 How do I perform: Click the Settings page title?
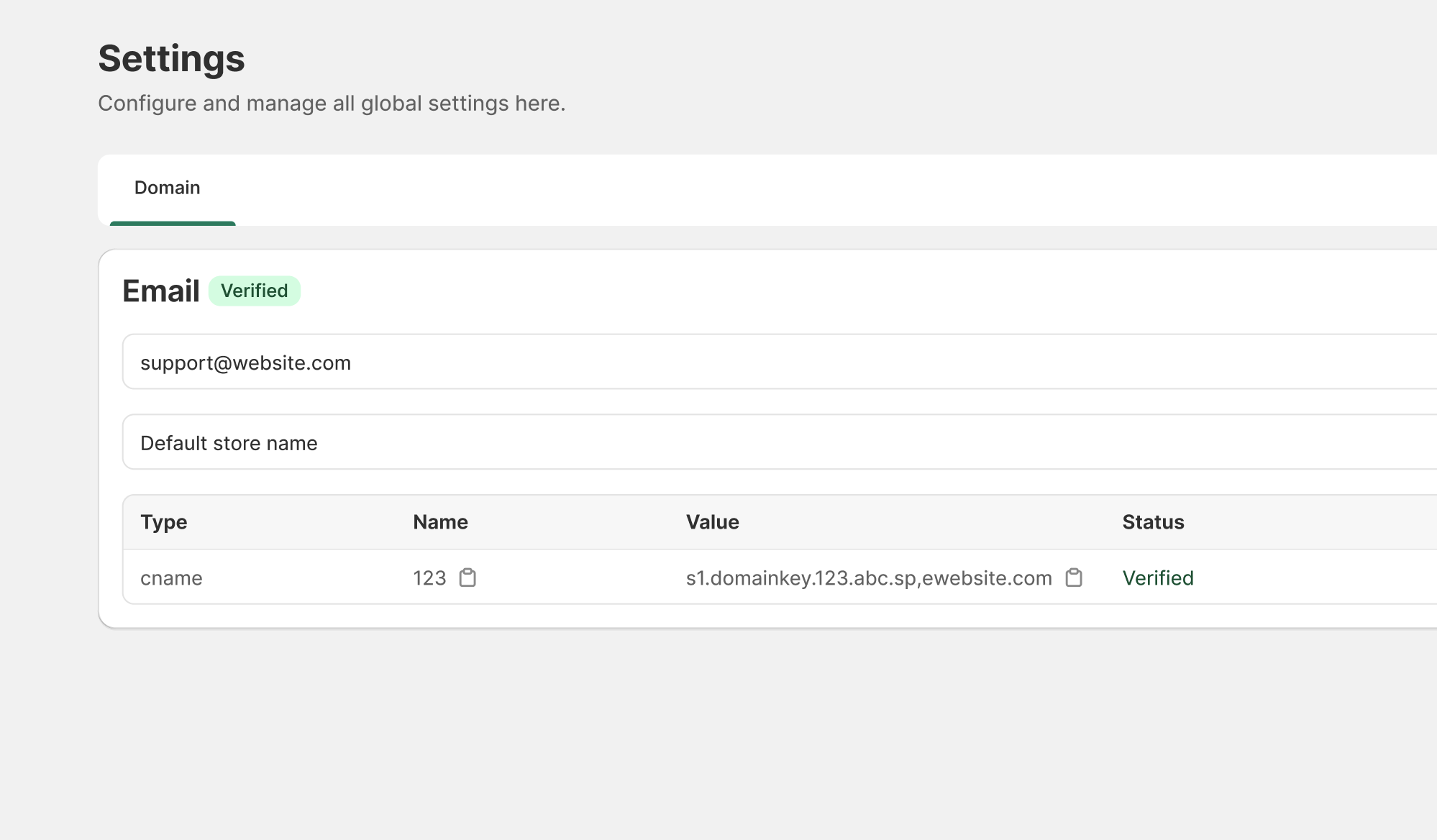pyautogui.click(x=171, y=58)
